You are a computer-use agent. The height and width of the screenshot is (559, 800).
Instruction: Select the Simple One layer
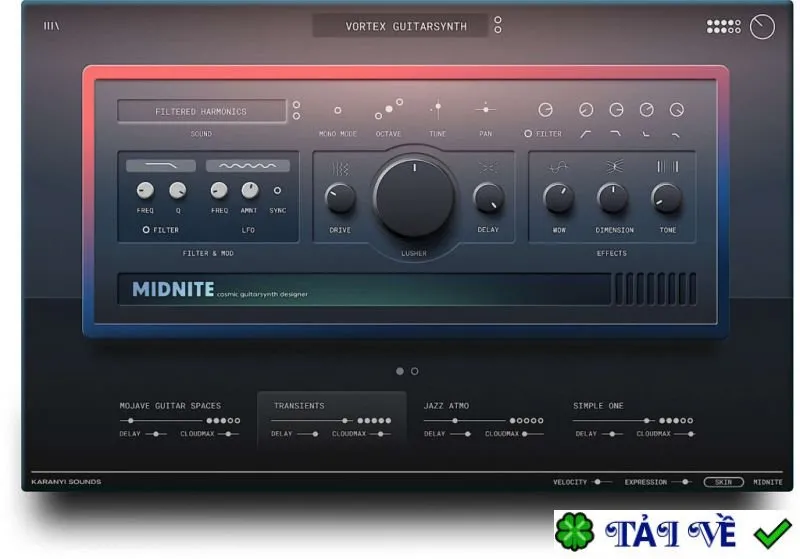coord(598,406)
